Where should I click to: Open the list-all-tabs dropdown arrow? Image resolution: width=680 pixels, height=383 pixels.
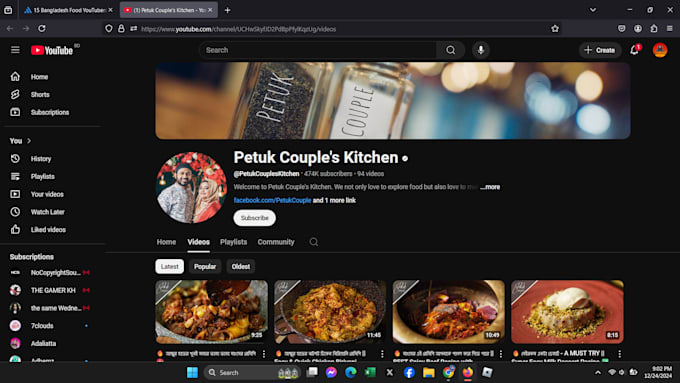pyautogui.click(x=593, y=10)
